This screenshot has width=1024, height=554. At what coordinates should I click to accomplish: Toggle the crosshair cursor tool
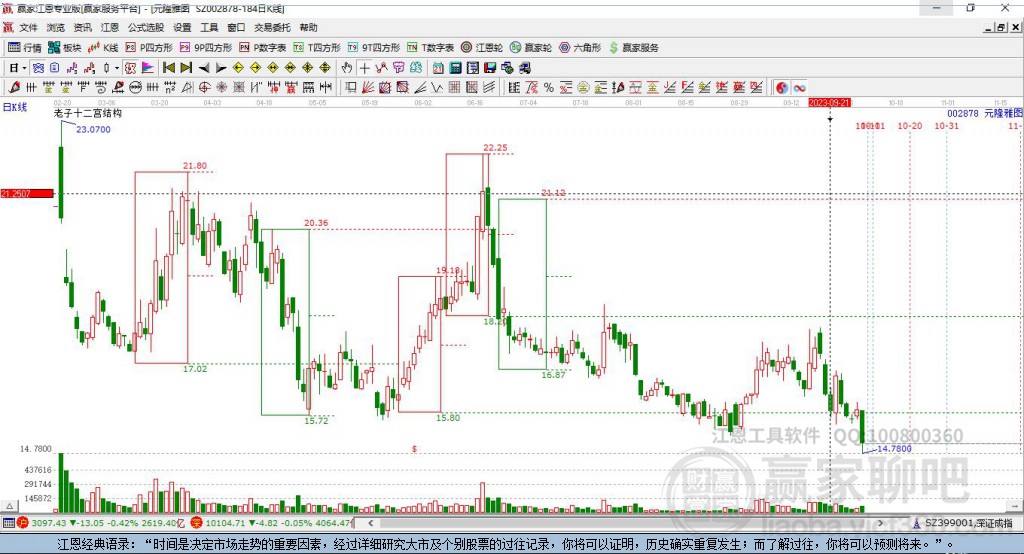pyautogui.click(x=365, y=68)
